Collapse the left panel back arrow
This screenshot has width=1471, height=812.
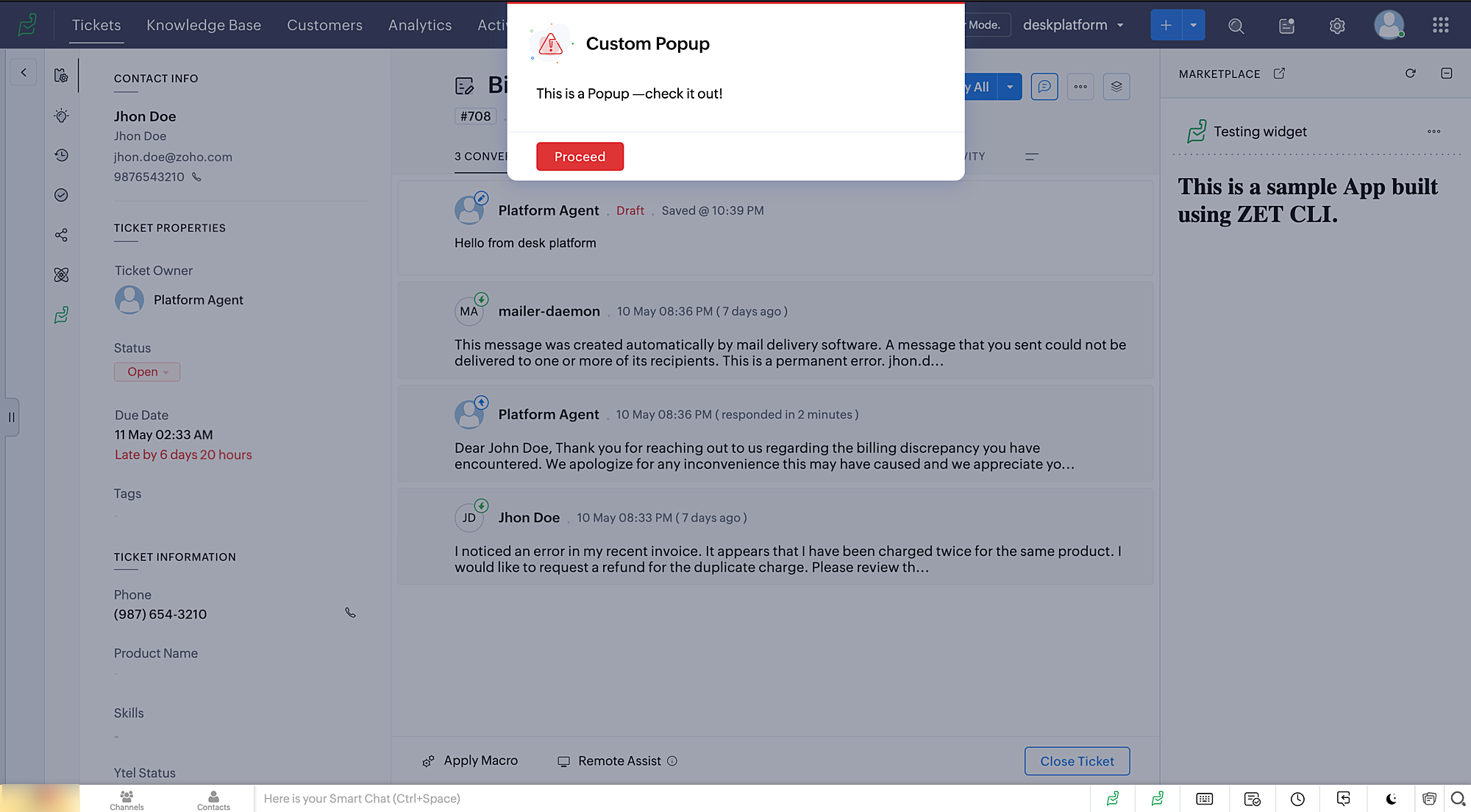click(24, 72)
